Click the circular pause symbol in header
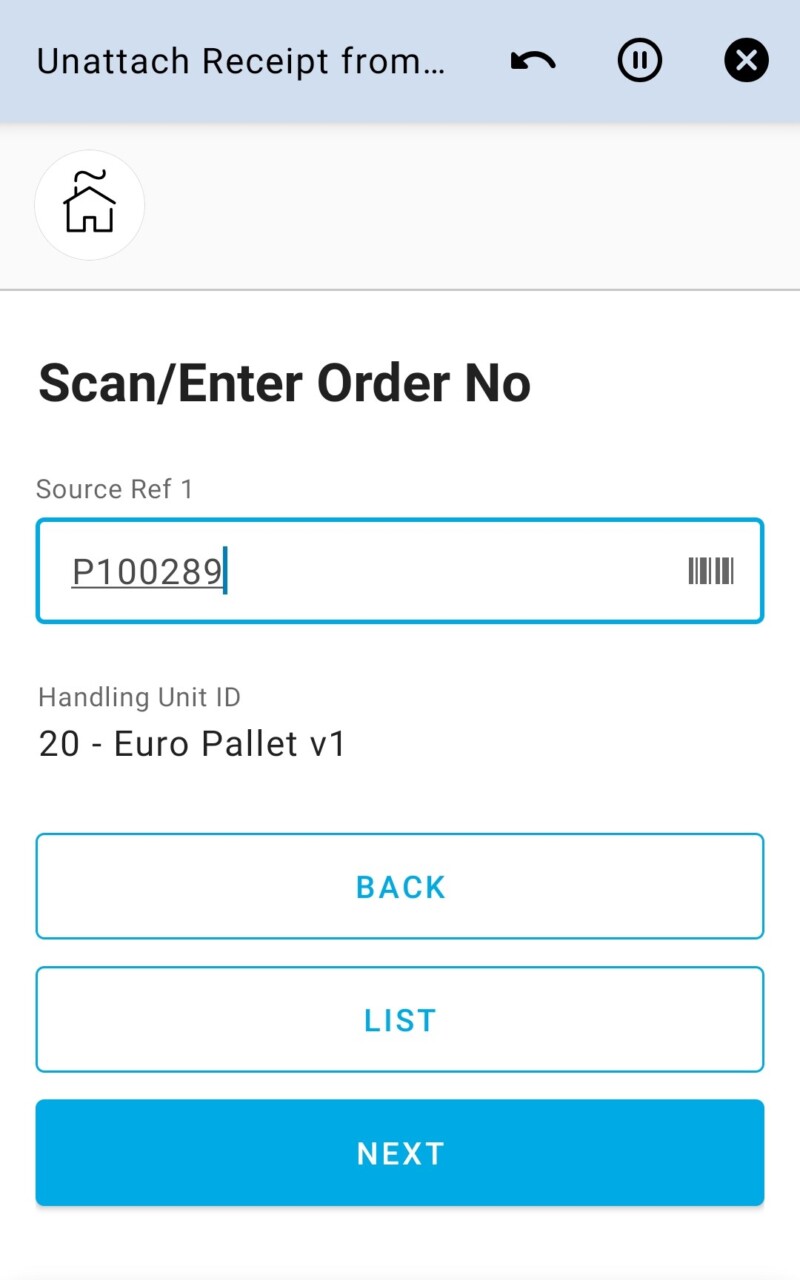The height and width of the screenshot is (1280, 800). tap(640, 62)
